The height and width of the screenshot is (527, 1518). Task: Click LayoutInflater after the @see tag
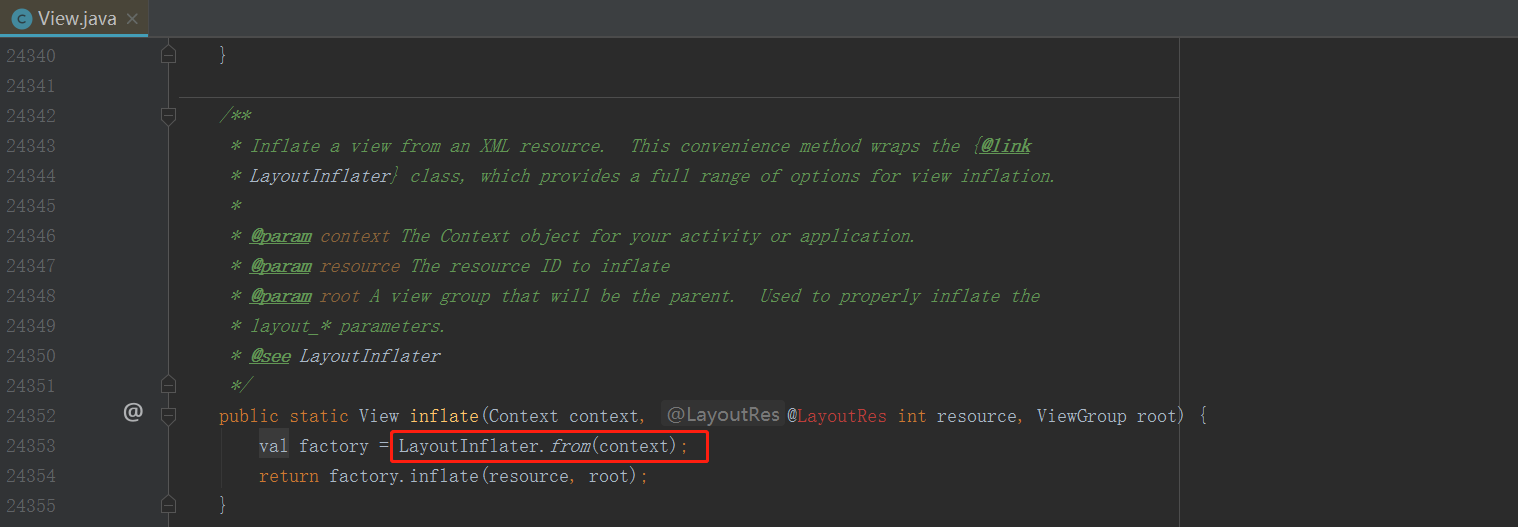pyautogui.click(x=370, y=356)
